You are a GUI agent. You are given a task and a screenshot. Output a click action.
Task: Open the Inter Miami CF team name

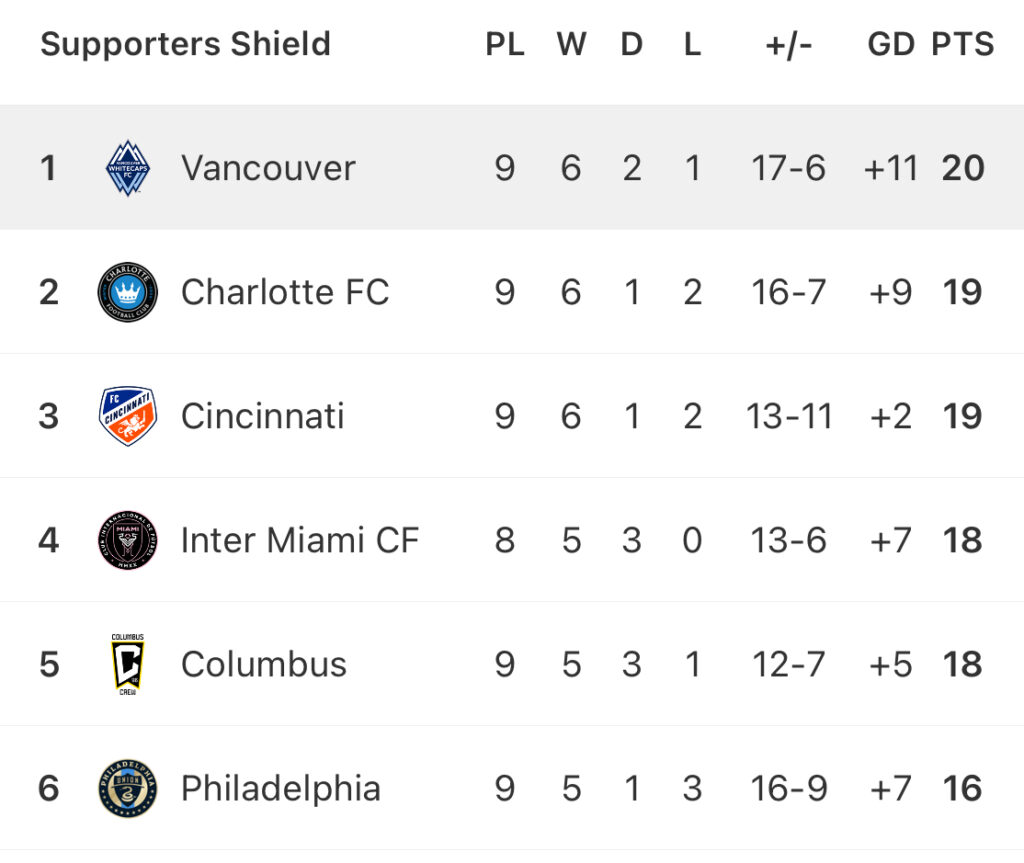click(300, 540)
